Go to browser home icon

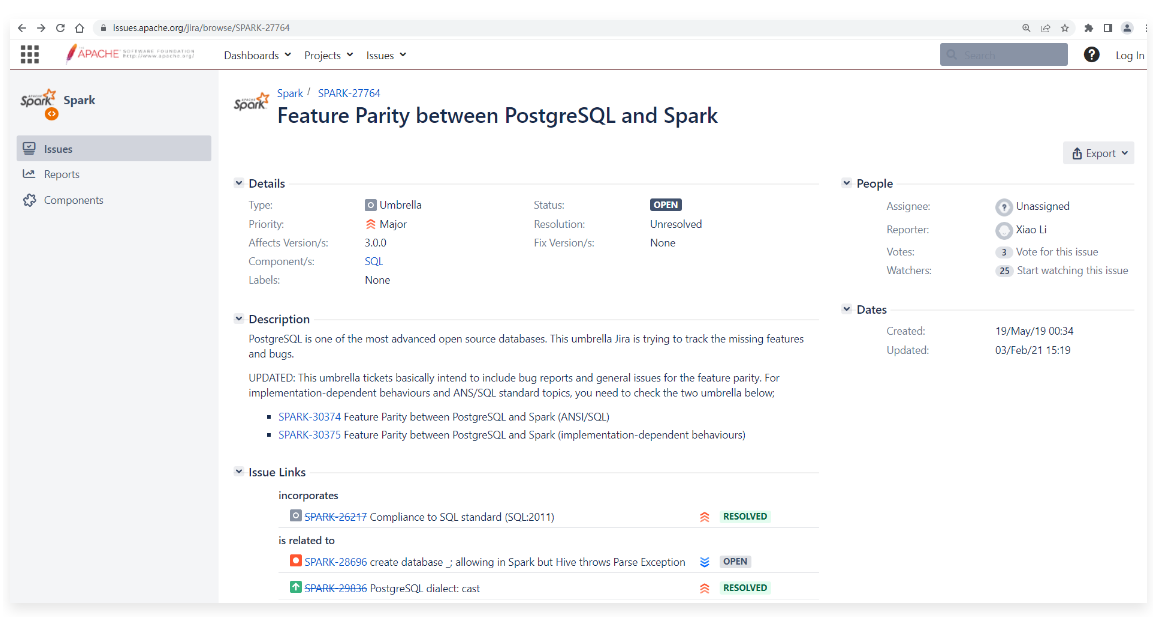(79, 28)
